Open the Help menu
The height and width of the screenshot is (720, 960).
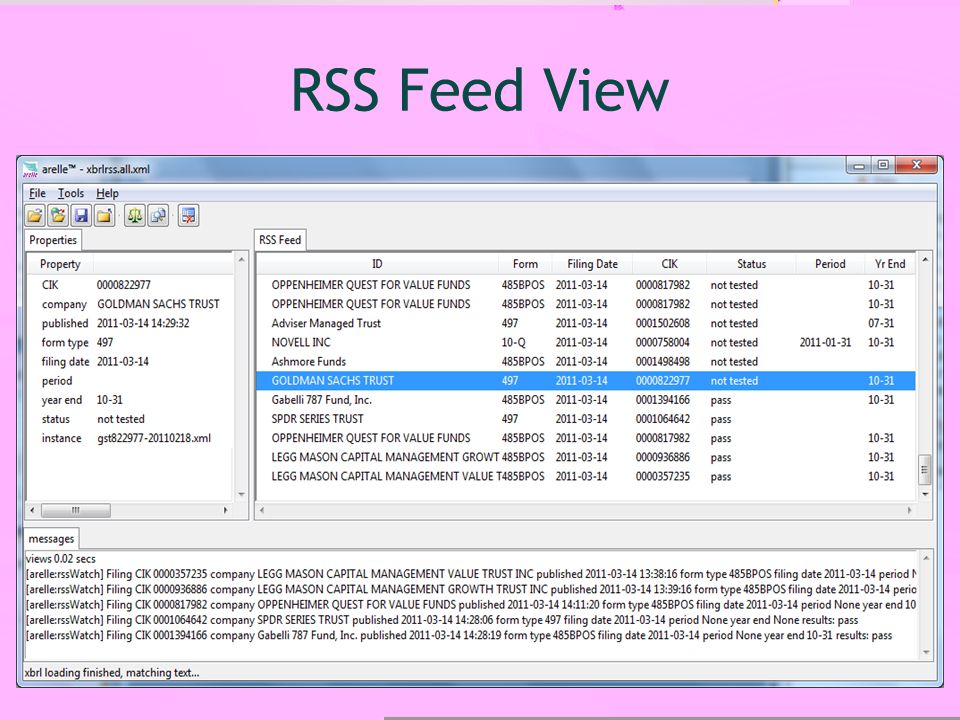click(107, 193)
